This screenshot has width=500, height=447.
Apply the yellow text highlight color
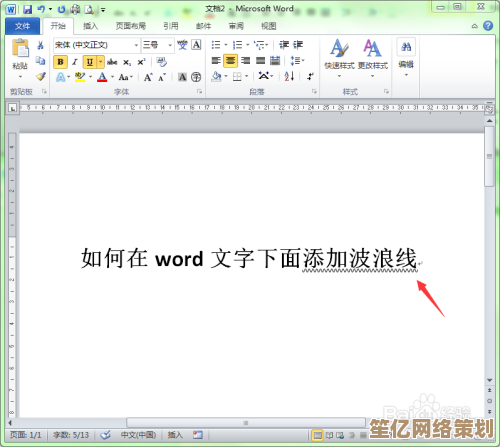pyautogui.click(x=80, y=77)
